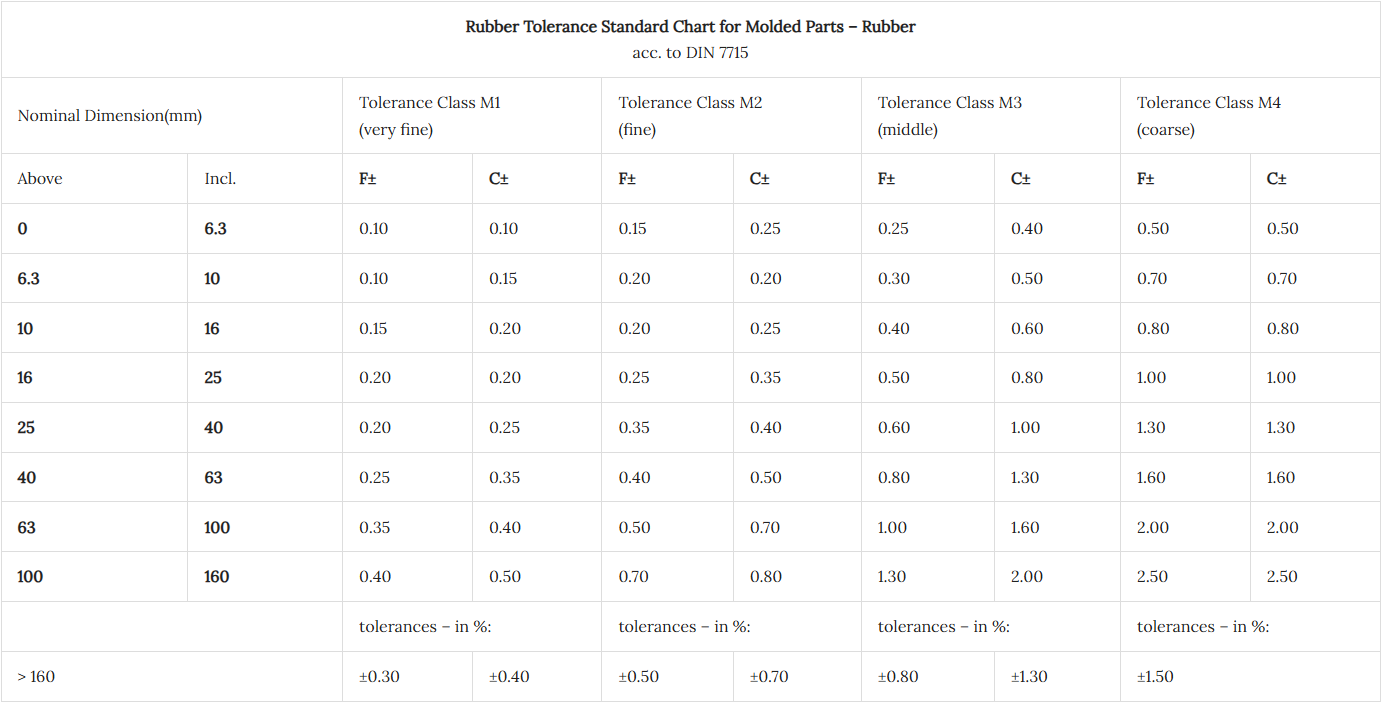Screen dimensions: 1384x705
Task: Click the "Tolerance Class M3 (middle)" header
Action: click(x=950, y=116)
